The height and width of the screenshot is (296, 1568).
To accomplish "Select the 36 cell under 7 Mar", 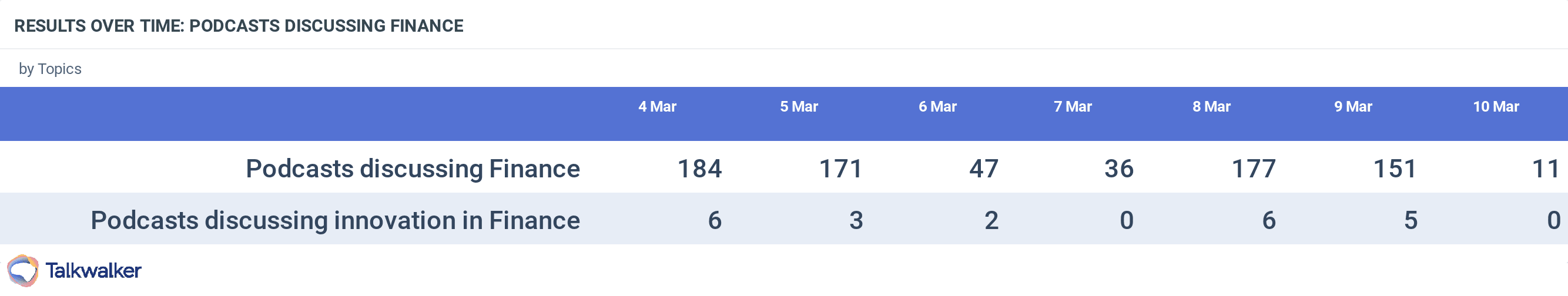I will click(1119, 169).
